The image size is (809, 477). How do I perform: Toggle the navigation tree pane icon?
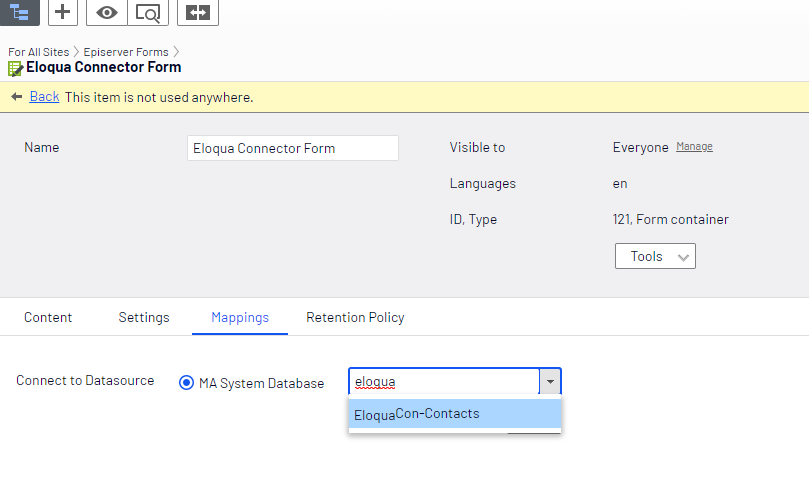pyautogui.click(x=20, y=12)
